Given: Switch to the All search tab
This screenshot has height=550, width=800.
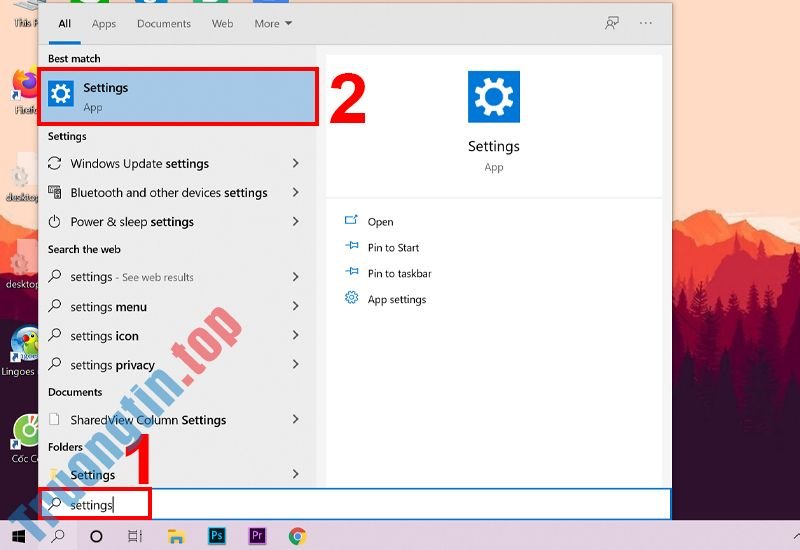Looking at the screenshot, I should [x=64, y=23].
